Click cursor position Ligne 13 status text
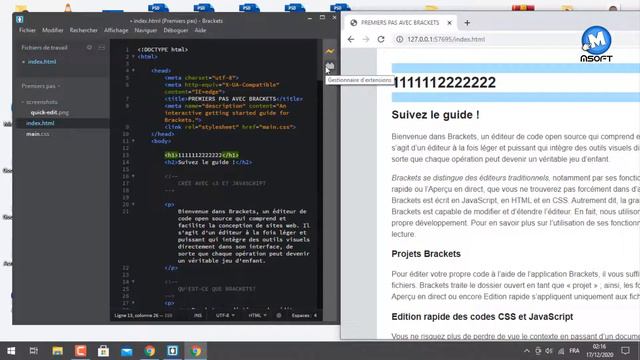 click(143, 316)
